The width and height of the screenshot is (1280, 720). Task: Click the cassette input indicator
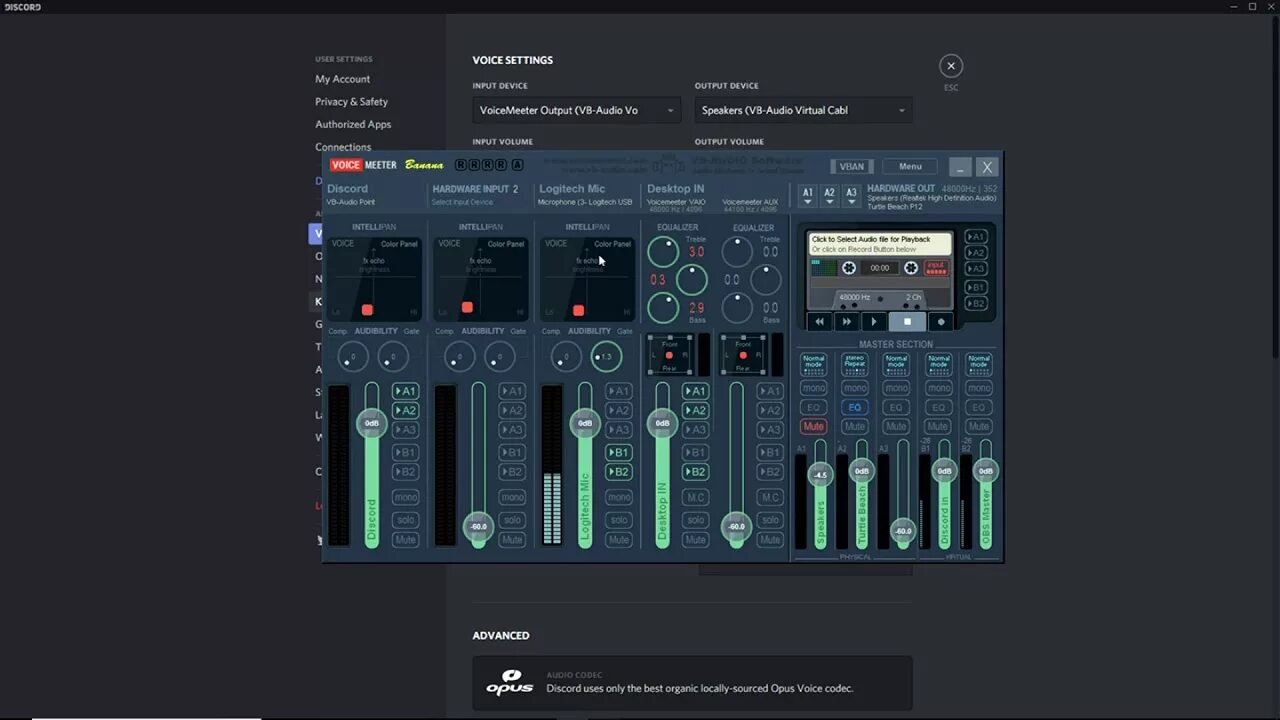pos(936,268)
